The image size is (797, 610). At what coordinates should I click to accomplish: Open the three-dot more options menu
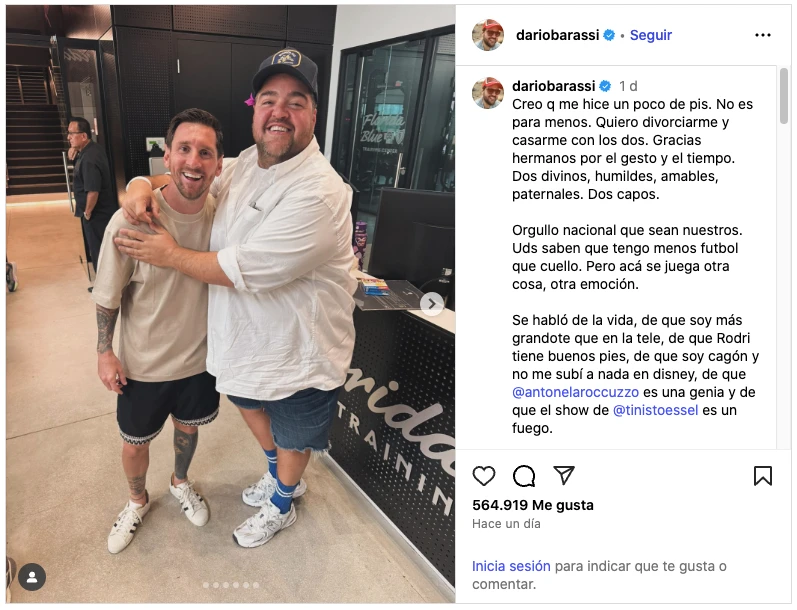[762, 35]
